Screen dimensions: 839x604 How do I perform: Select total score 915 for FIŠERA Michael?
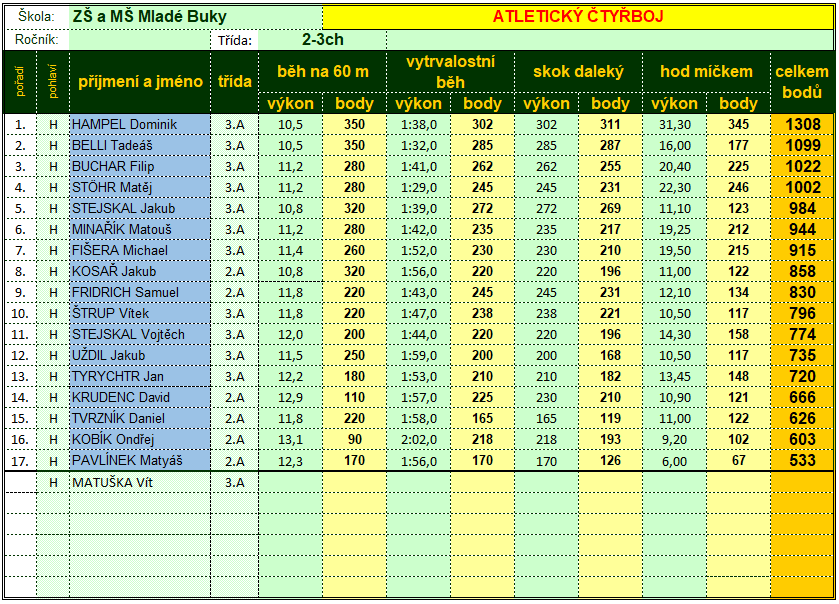click(802, 250)
